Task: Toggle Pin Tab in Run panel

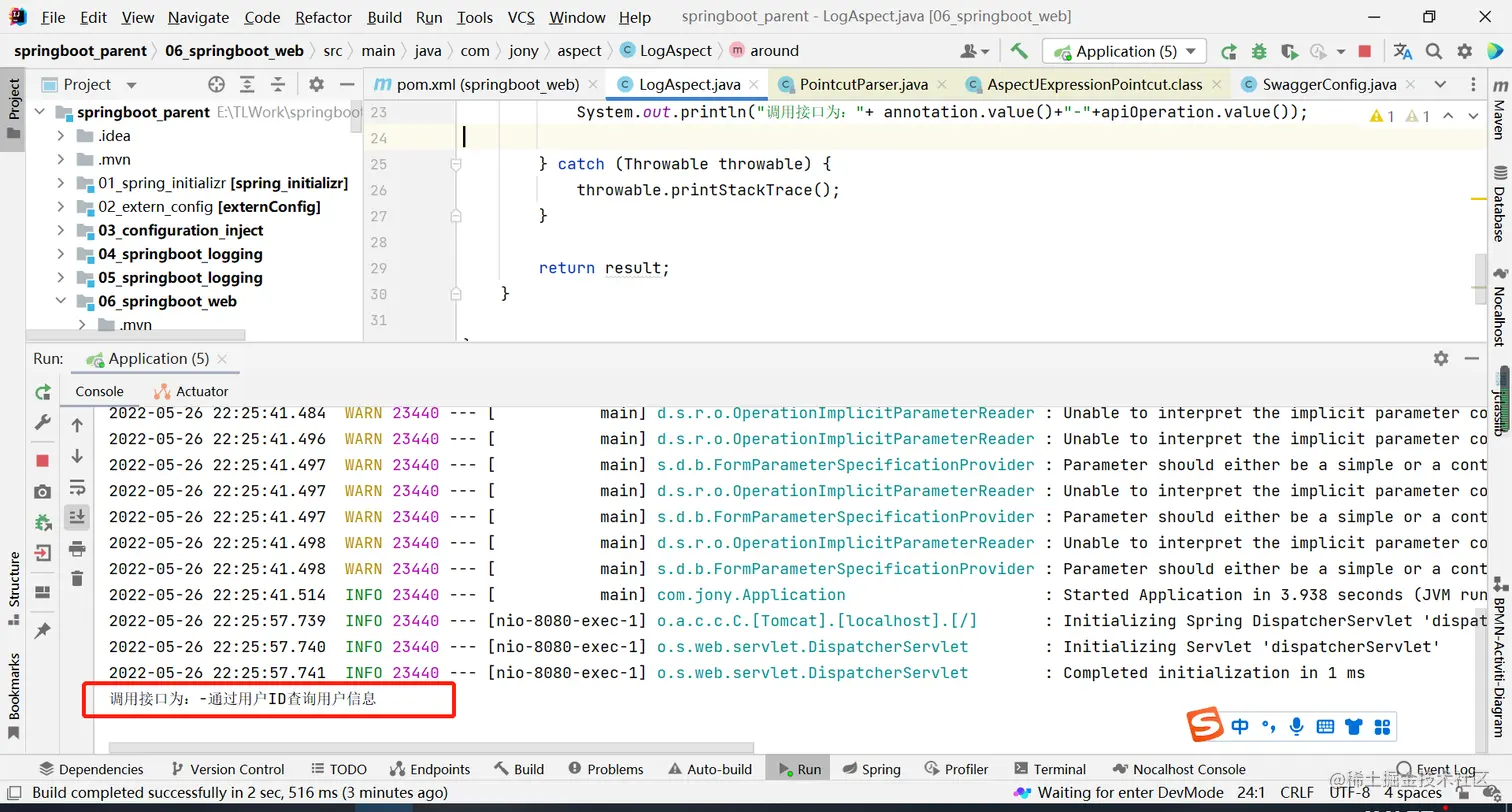Action: pos(43,631)
